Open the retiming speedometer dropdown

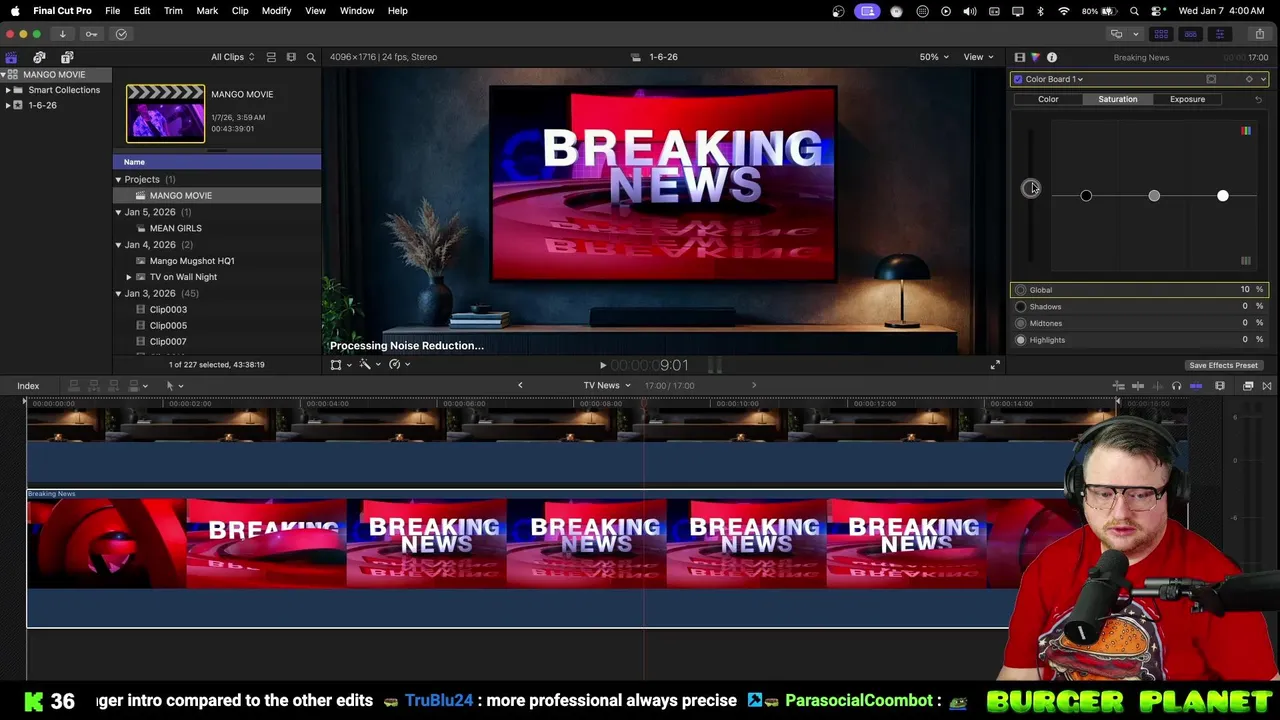click(x=399, y=365)
